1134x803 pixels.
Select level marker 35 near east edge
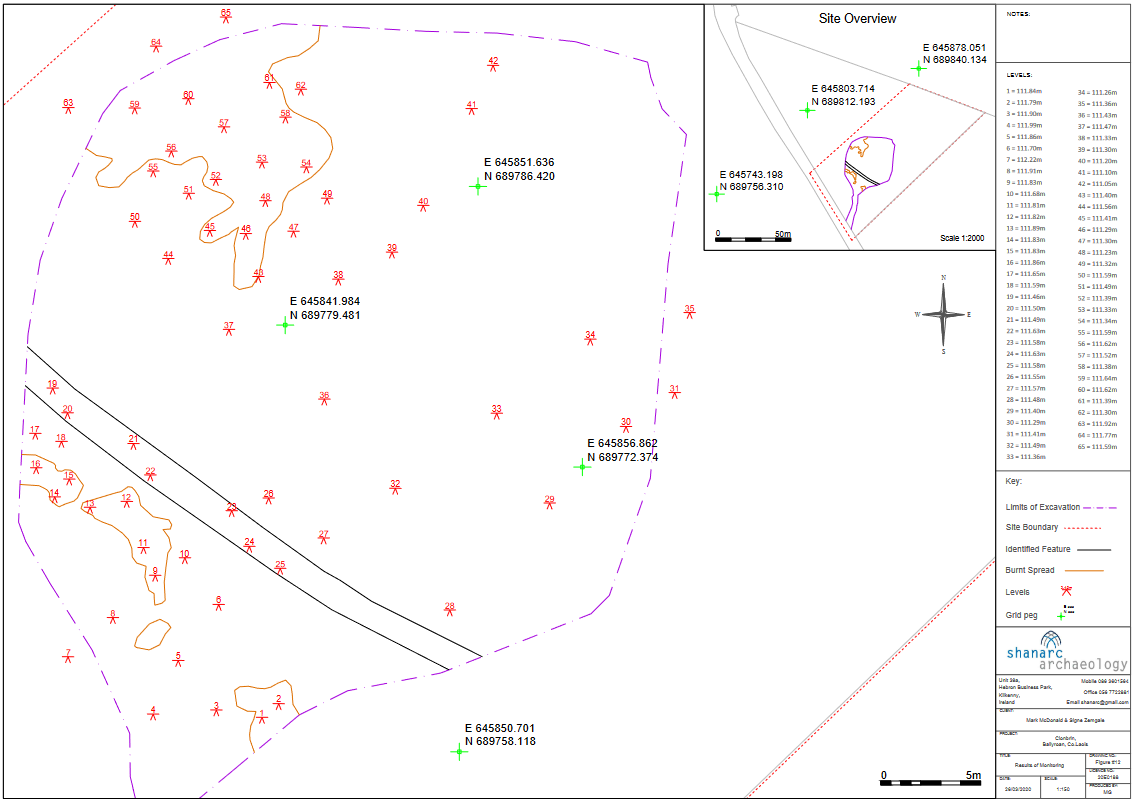point(689,314)
